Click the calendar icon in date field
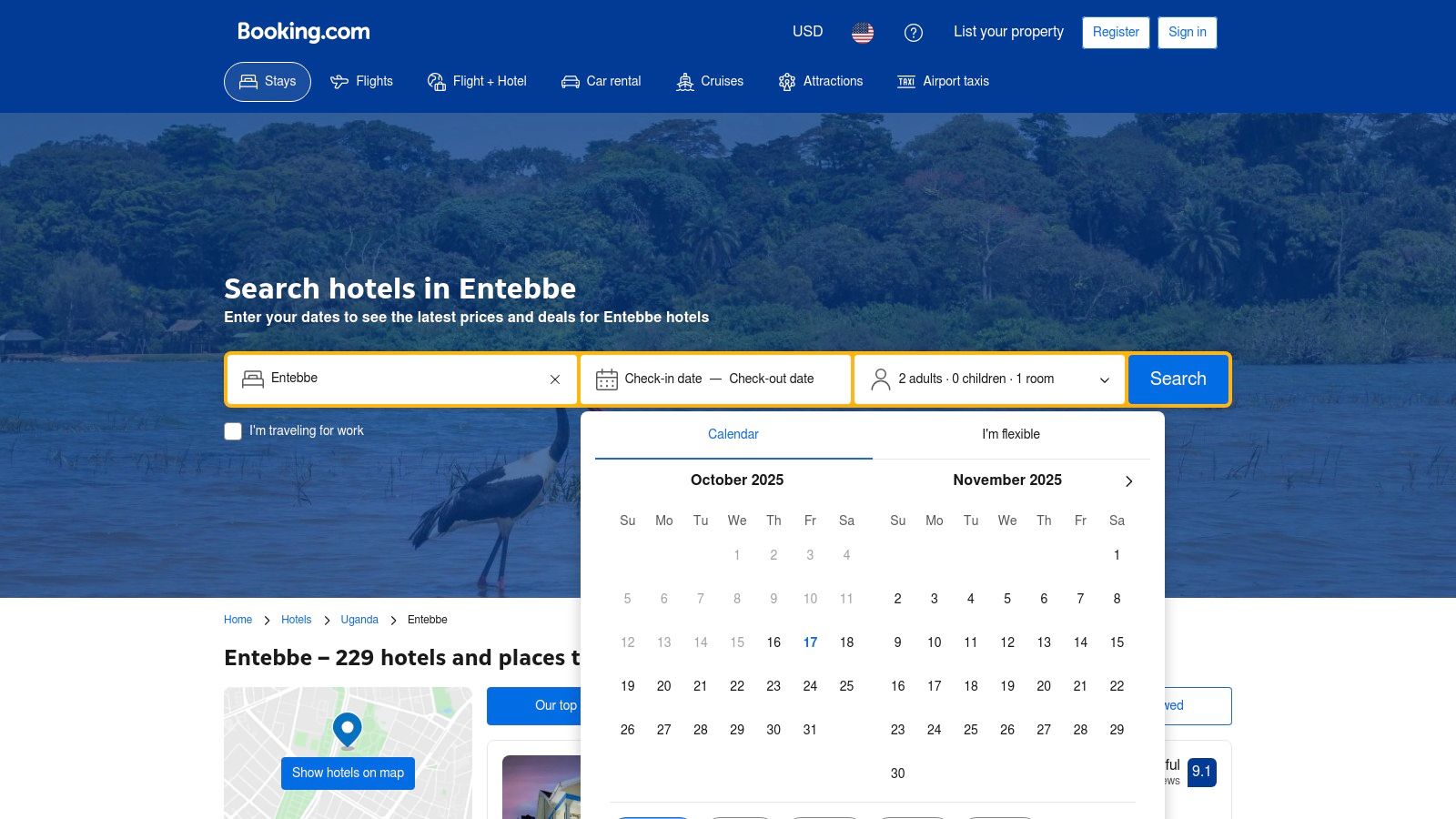Image resolution: width=1456 pixels, height=819 pixels. (x=606, y=379)
